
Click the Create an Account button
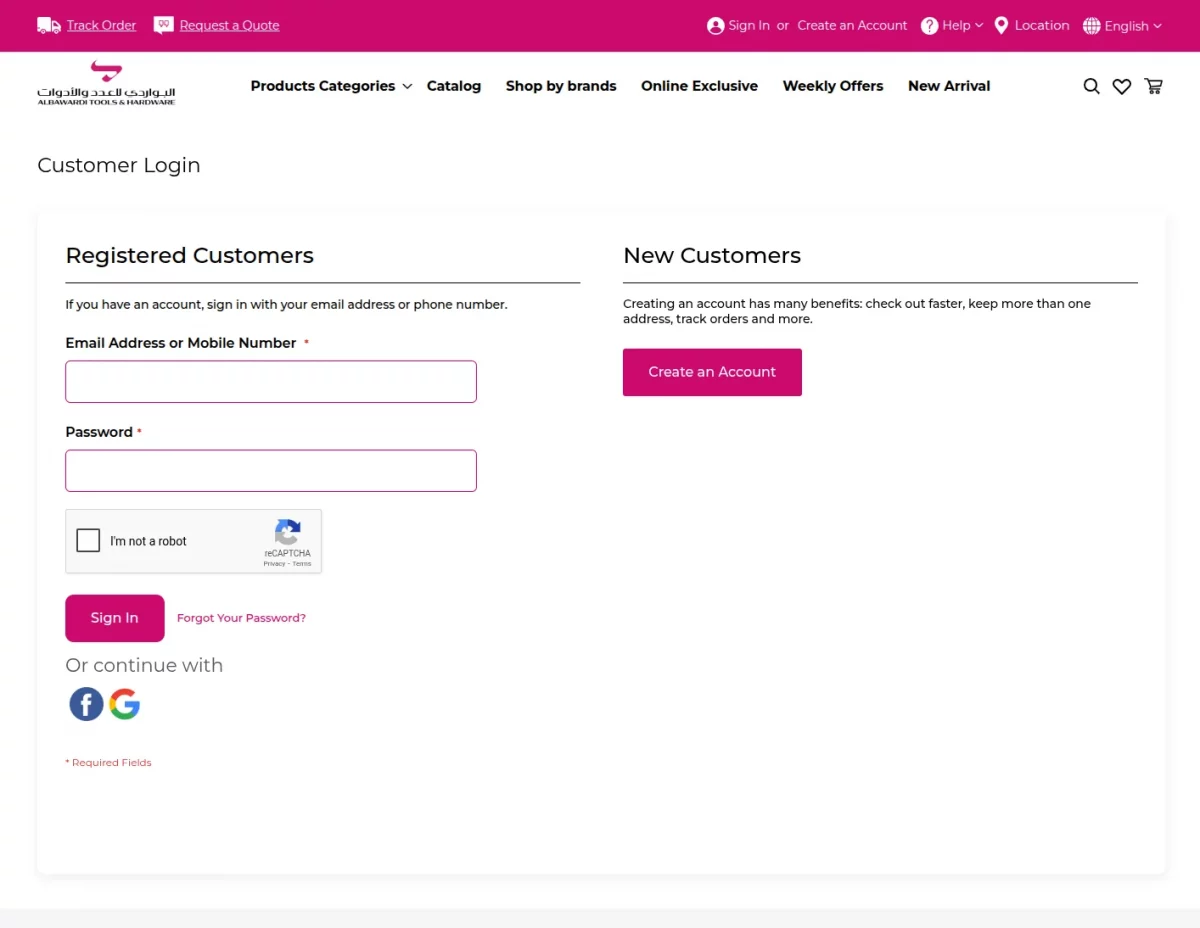(x=712, y=372)
